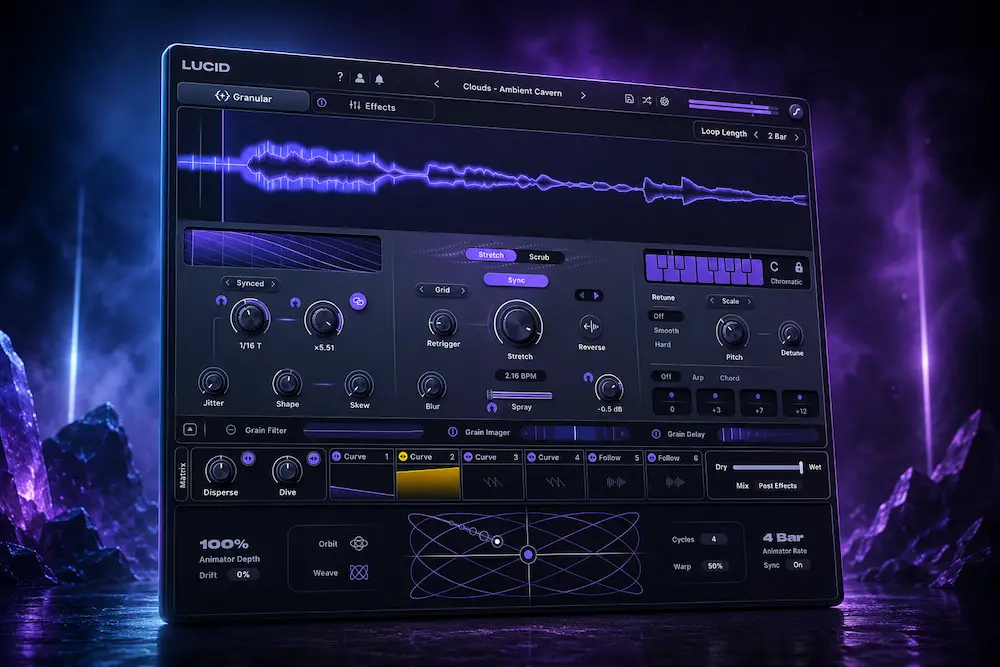
Task: Toggle the link chain icon between grain knobs
Action: coord(358,301)
